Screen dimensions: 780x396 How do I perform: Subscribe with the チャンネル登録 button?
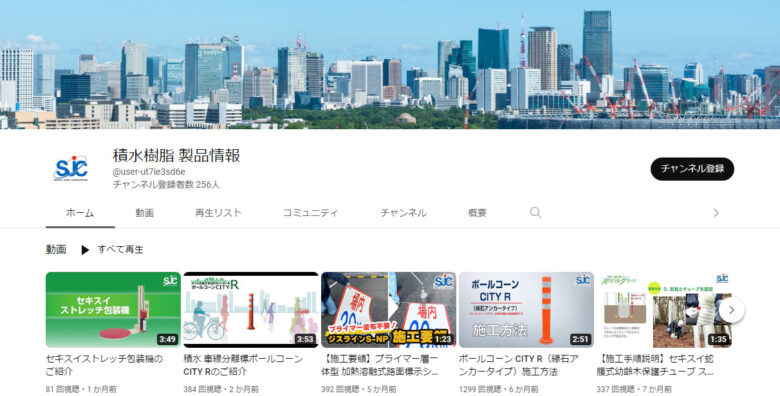(692, 169)
